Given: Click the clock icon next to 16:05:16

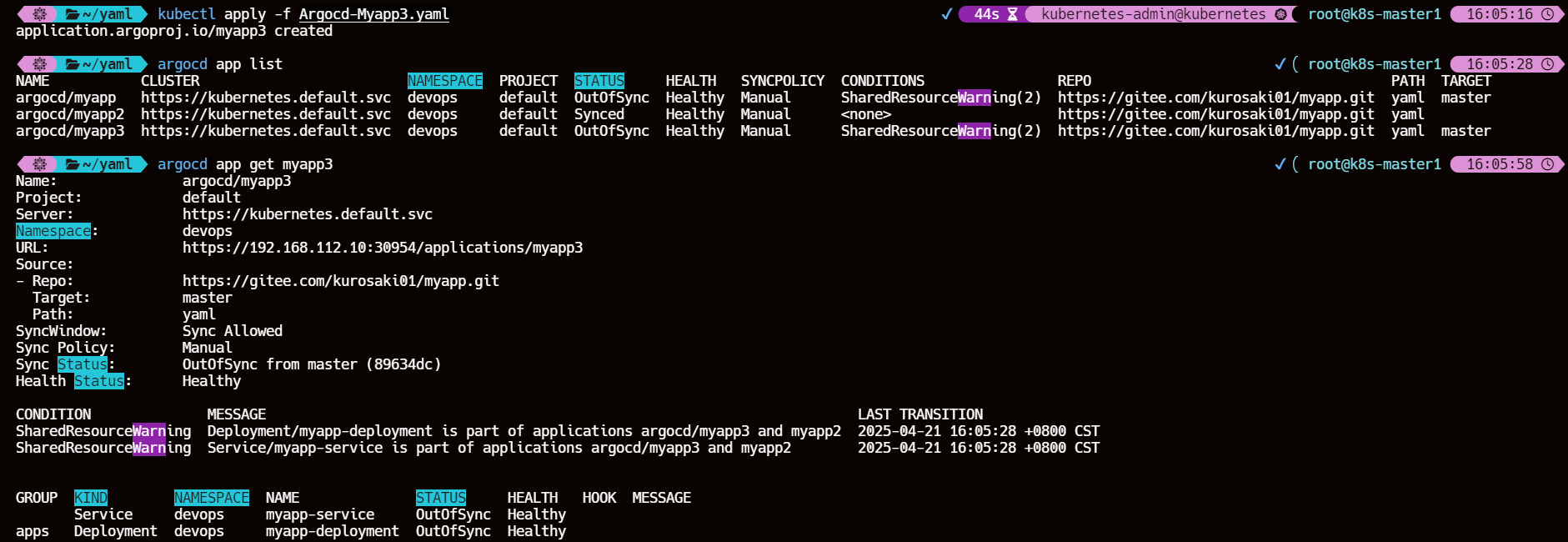Looking at the screenshot, I should point(1547,14).
